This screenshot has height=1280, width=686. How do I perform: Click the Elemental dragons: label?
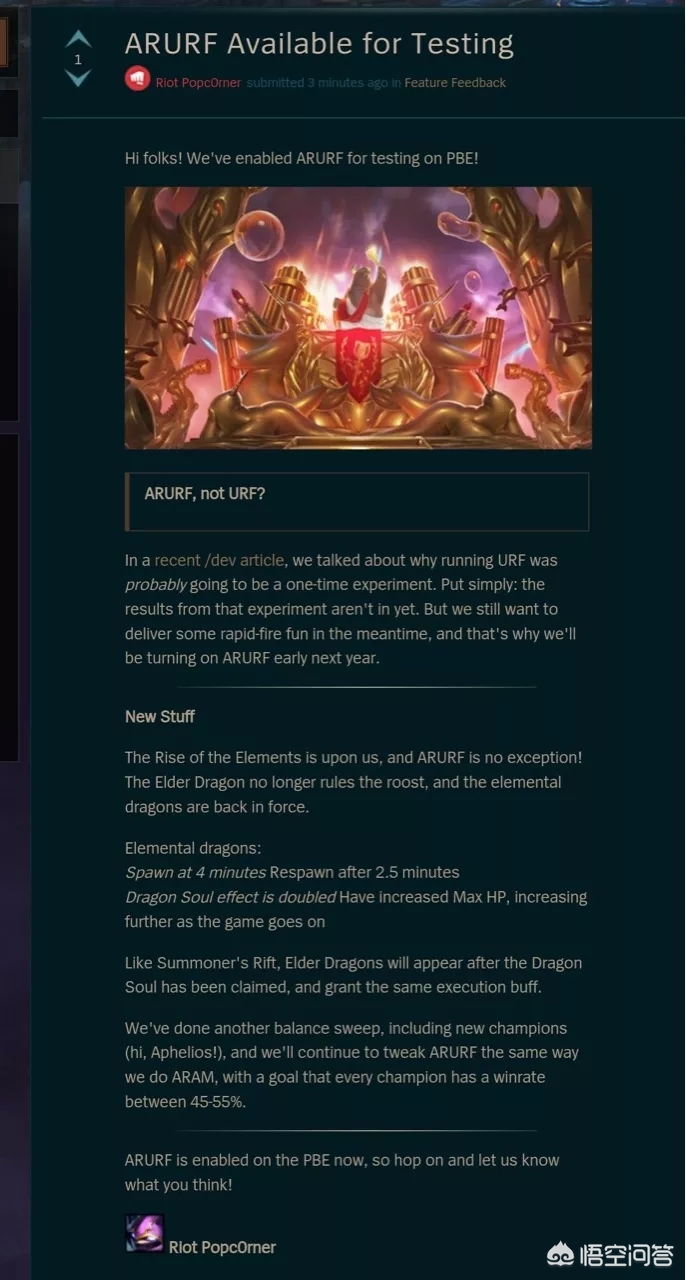point(192,848)
